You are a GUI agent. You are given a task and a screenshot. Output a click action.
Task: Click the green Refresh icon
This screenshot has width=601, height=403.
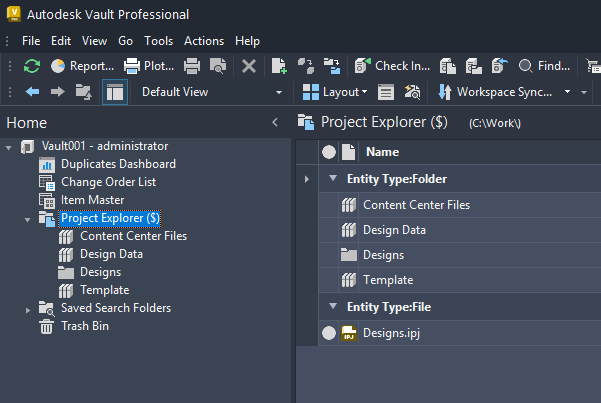[32, 66]
